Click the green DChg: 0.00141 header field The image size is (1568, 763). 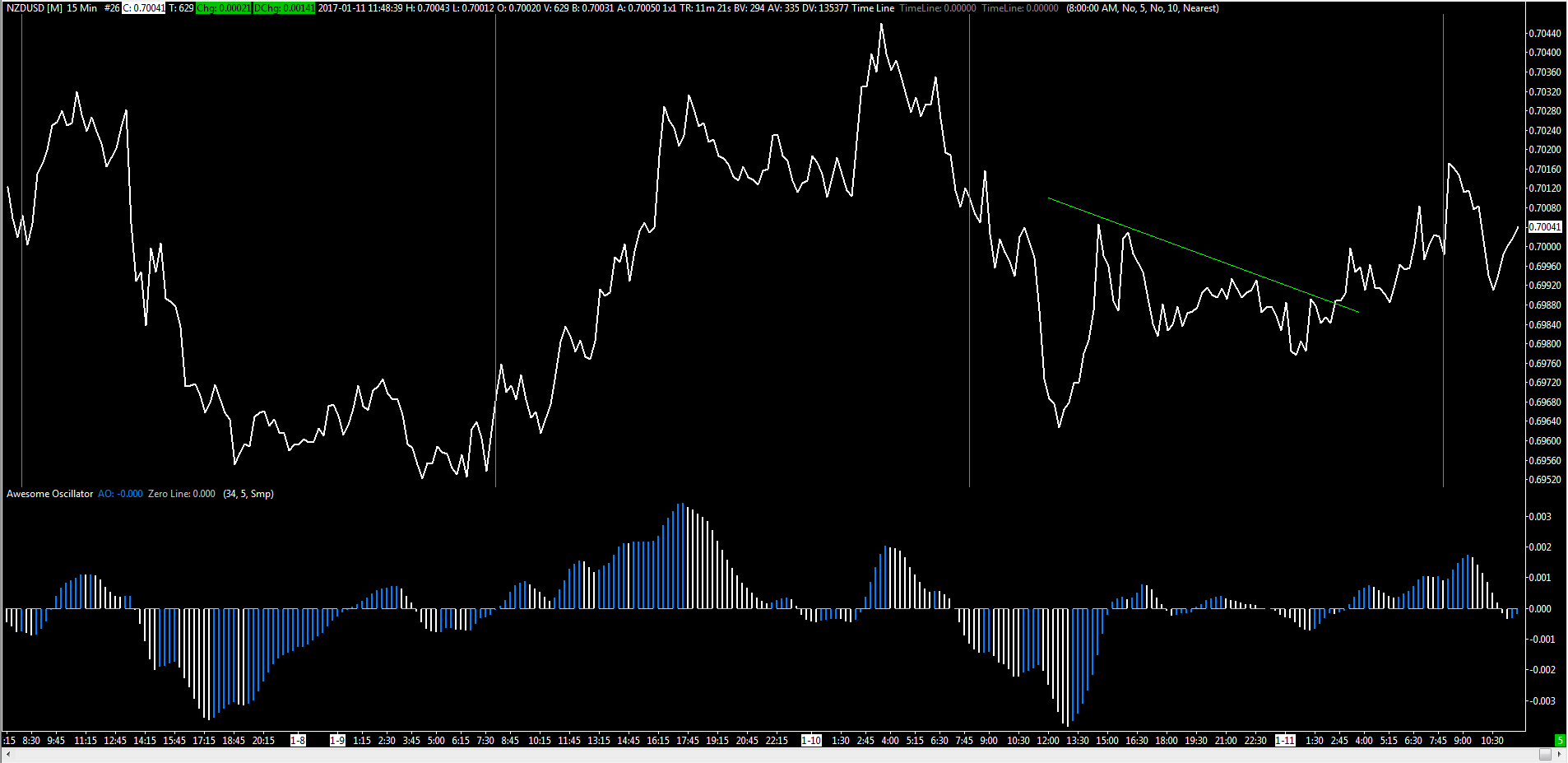pos(284,8)
